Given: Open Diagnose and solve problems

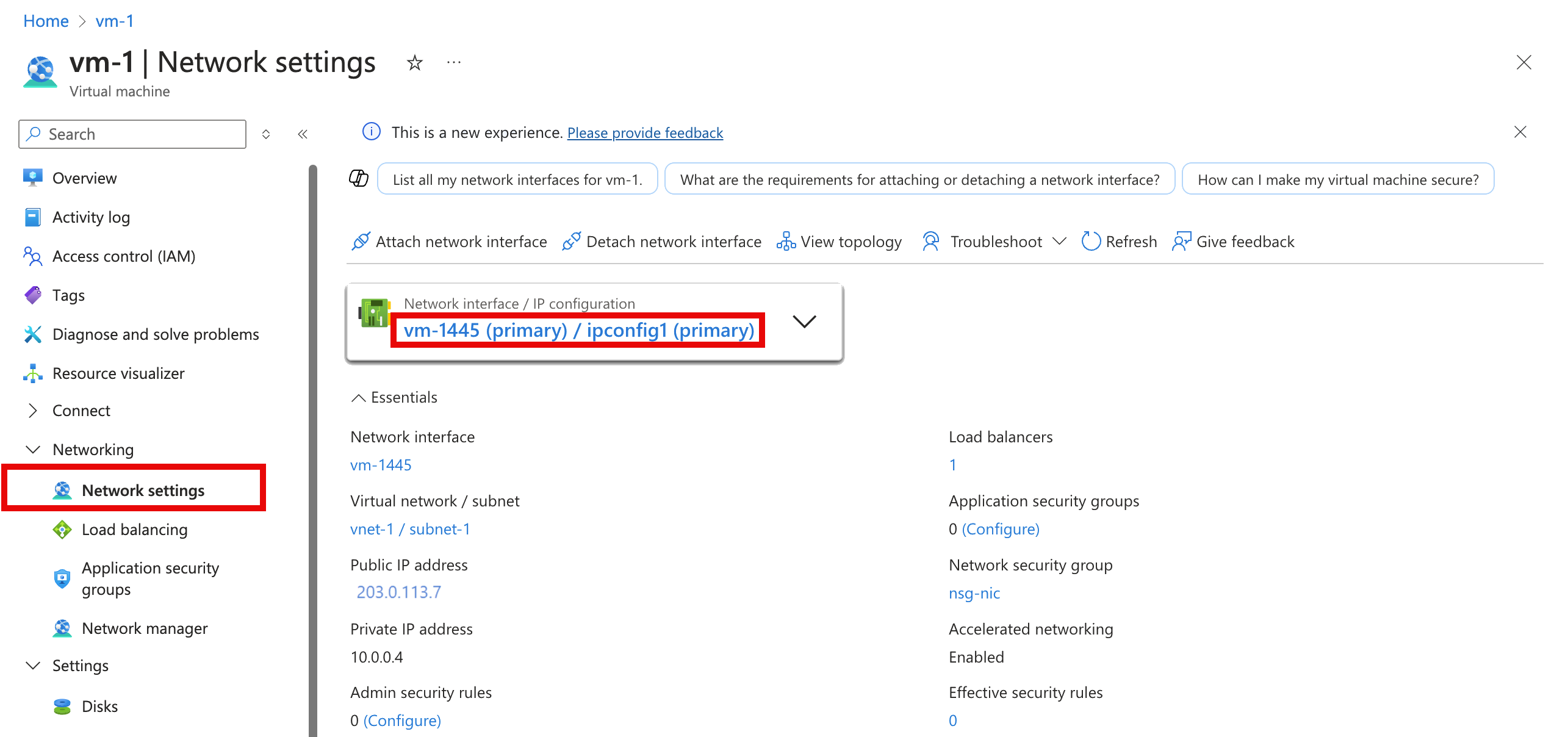Looking at the screenshot, I should coord(156,334).
